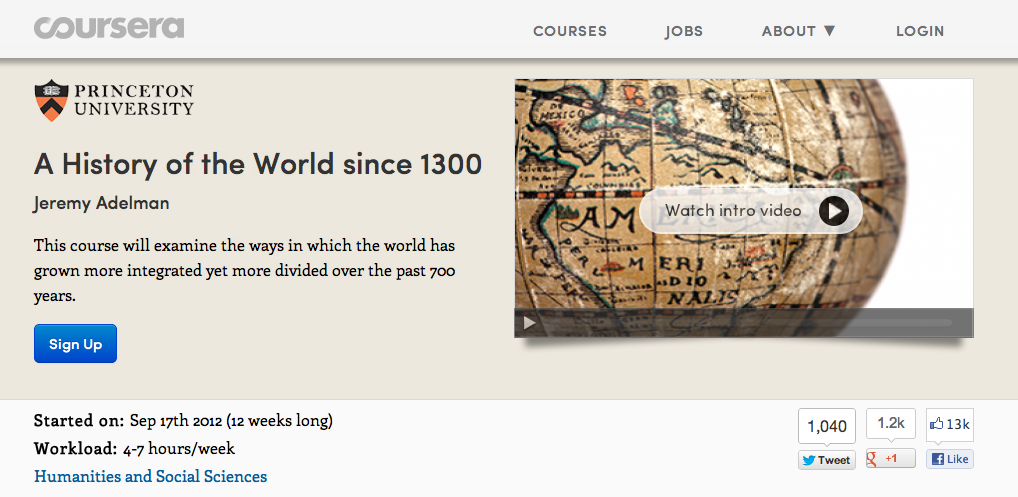The image size is (1018, 497).
Task: Open the Humanities and Social Sciences category link
Action: (151, 477)
